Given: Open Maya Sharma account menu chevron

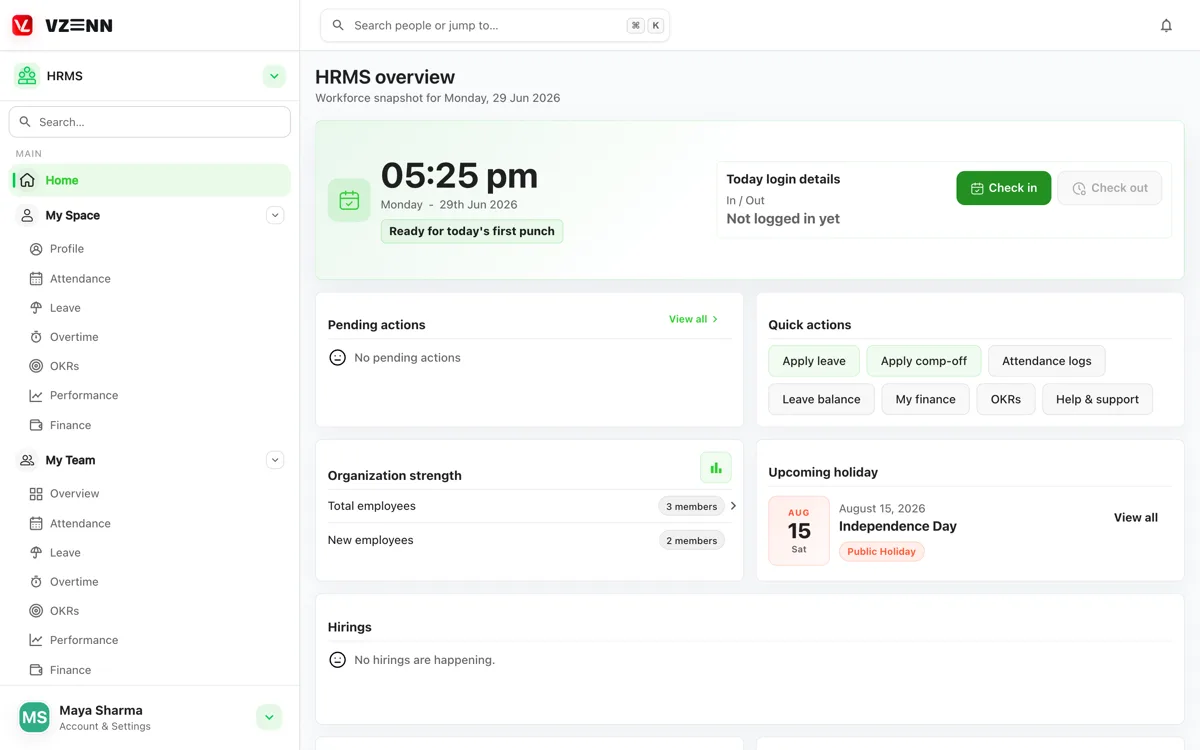Looking at the screenshot, I should (269, 717).
